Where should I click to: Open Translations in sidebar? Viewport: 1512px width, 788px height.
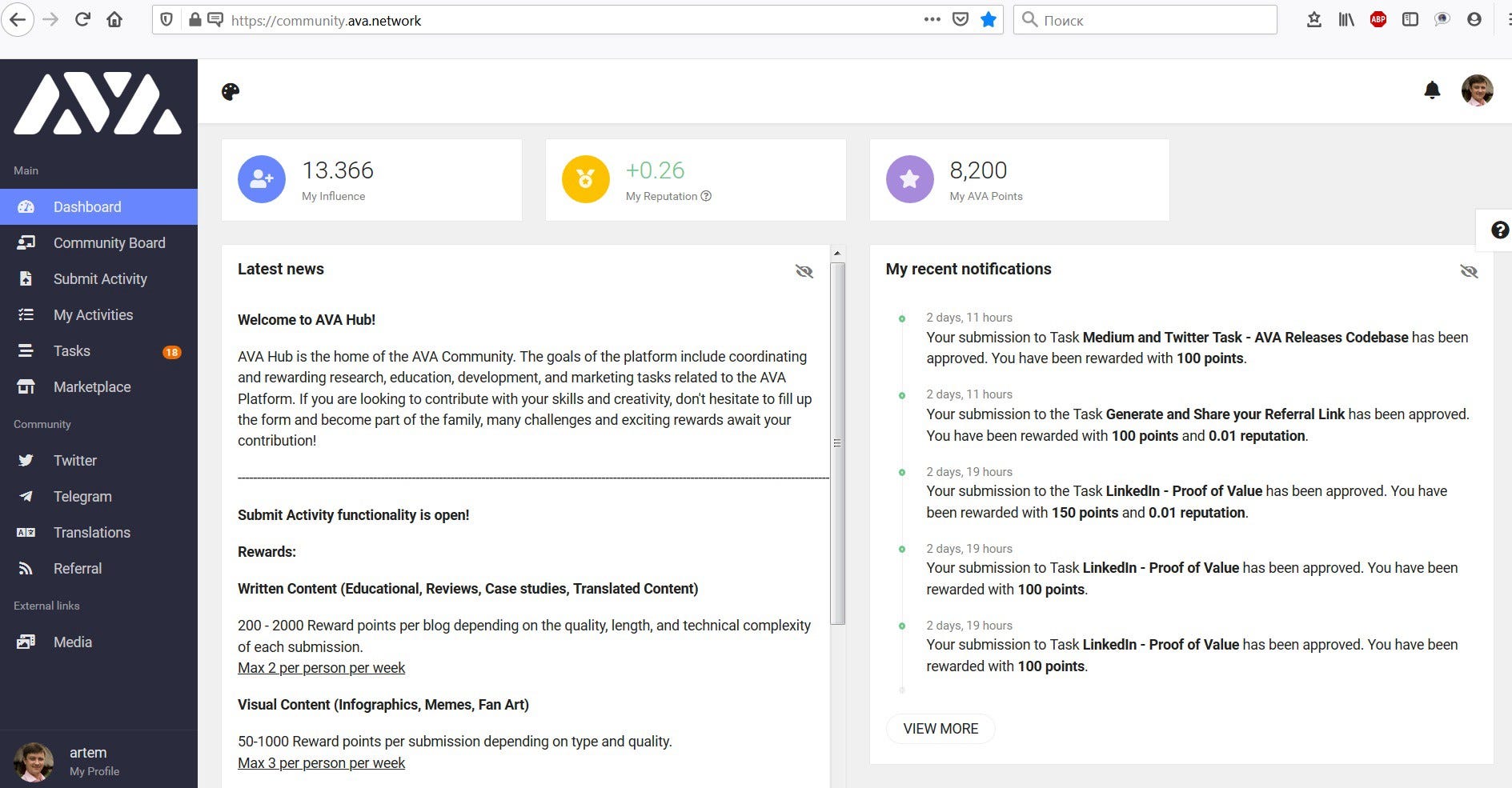(98, 532)
